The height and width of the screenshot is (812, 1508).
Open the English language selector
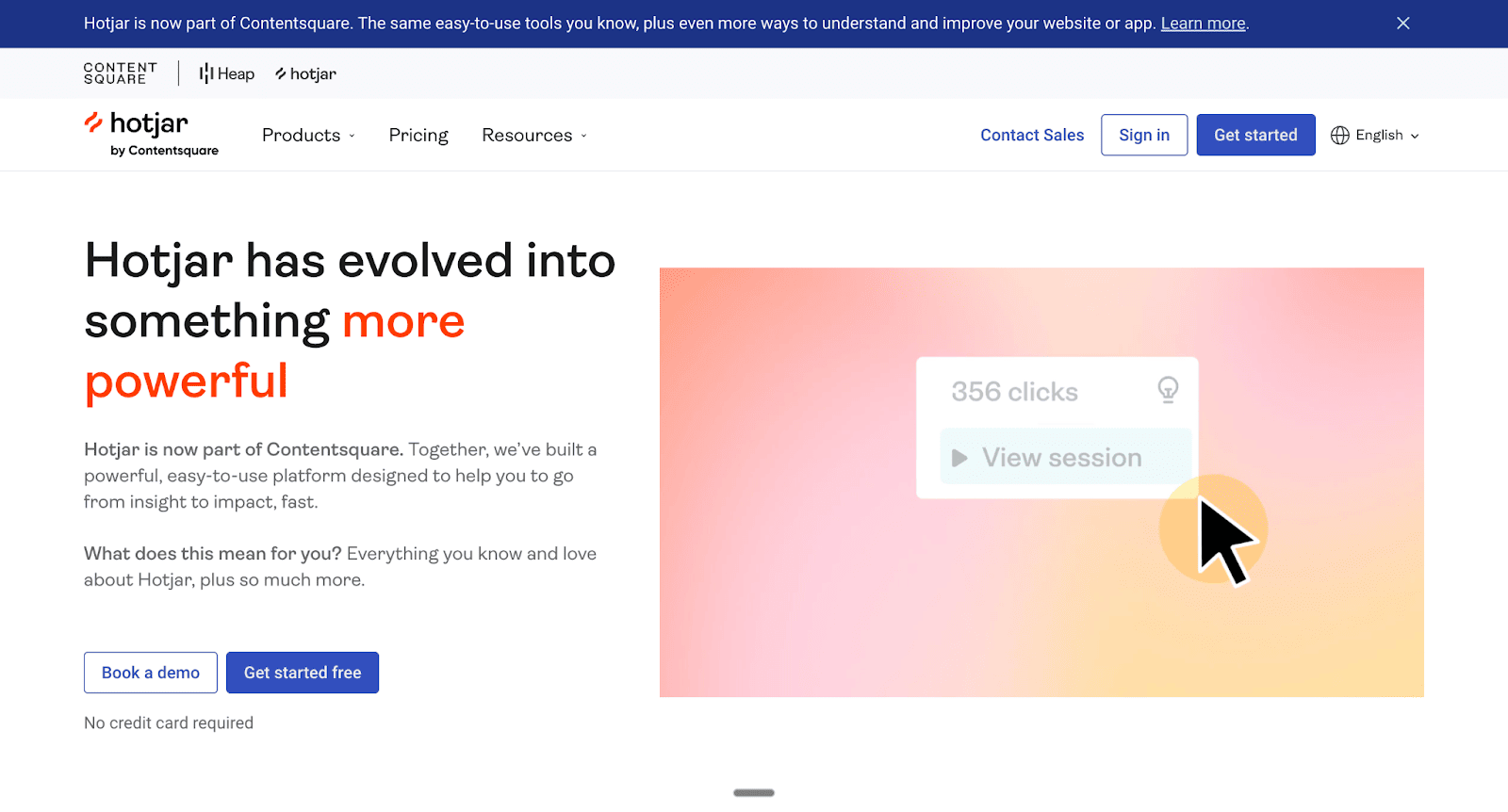[x=1375, y=136]
